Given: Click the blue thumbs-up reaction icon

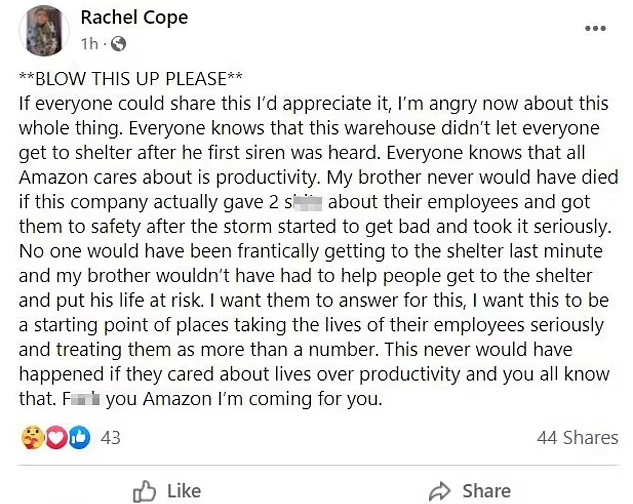Looking at the screenshot, I should (80, 437).
